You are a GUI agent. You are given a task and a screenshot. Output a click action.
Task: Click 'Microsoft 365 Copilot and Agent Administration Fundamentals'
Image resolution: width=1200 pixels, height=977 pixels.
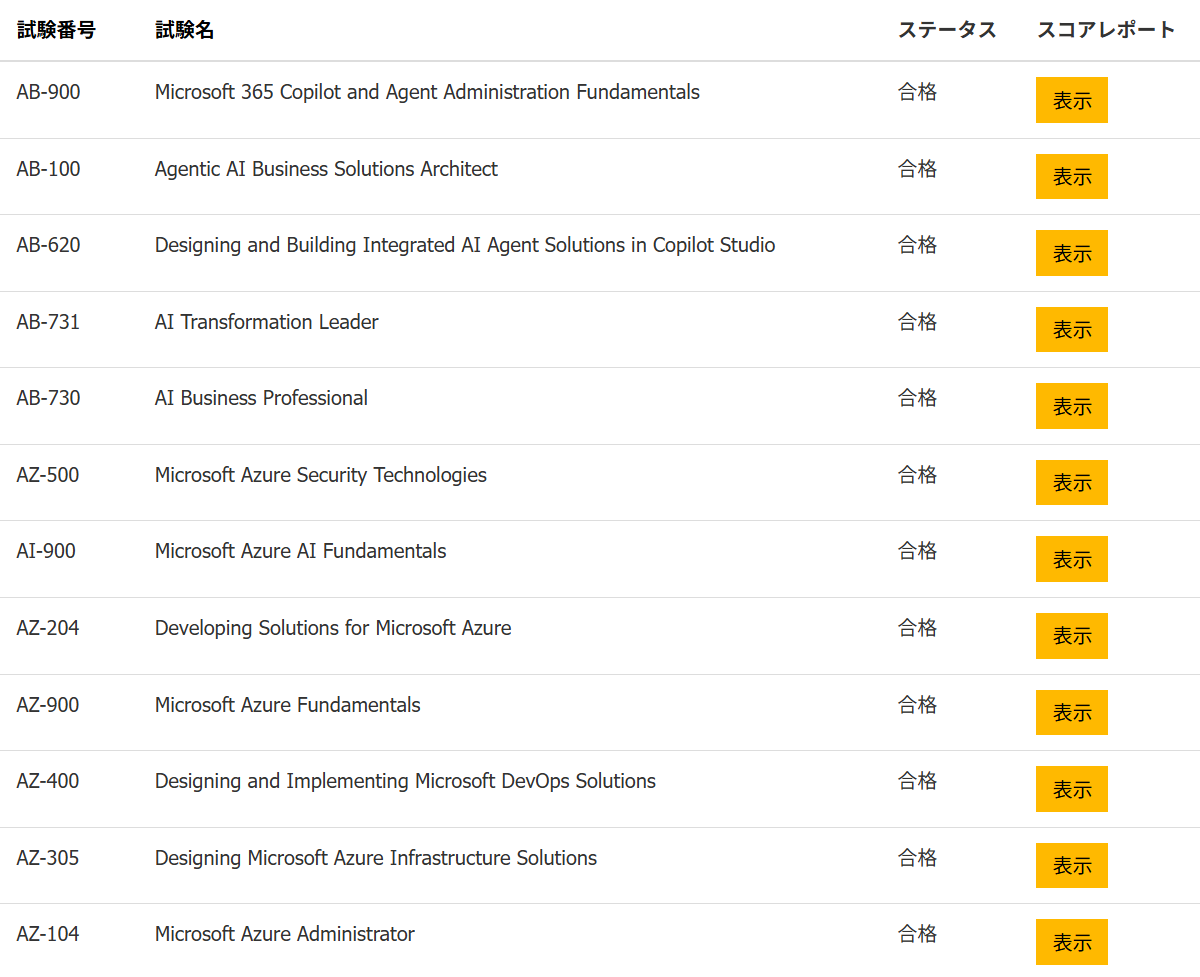pyautogui.click(x=427, y=92)
